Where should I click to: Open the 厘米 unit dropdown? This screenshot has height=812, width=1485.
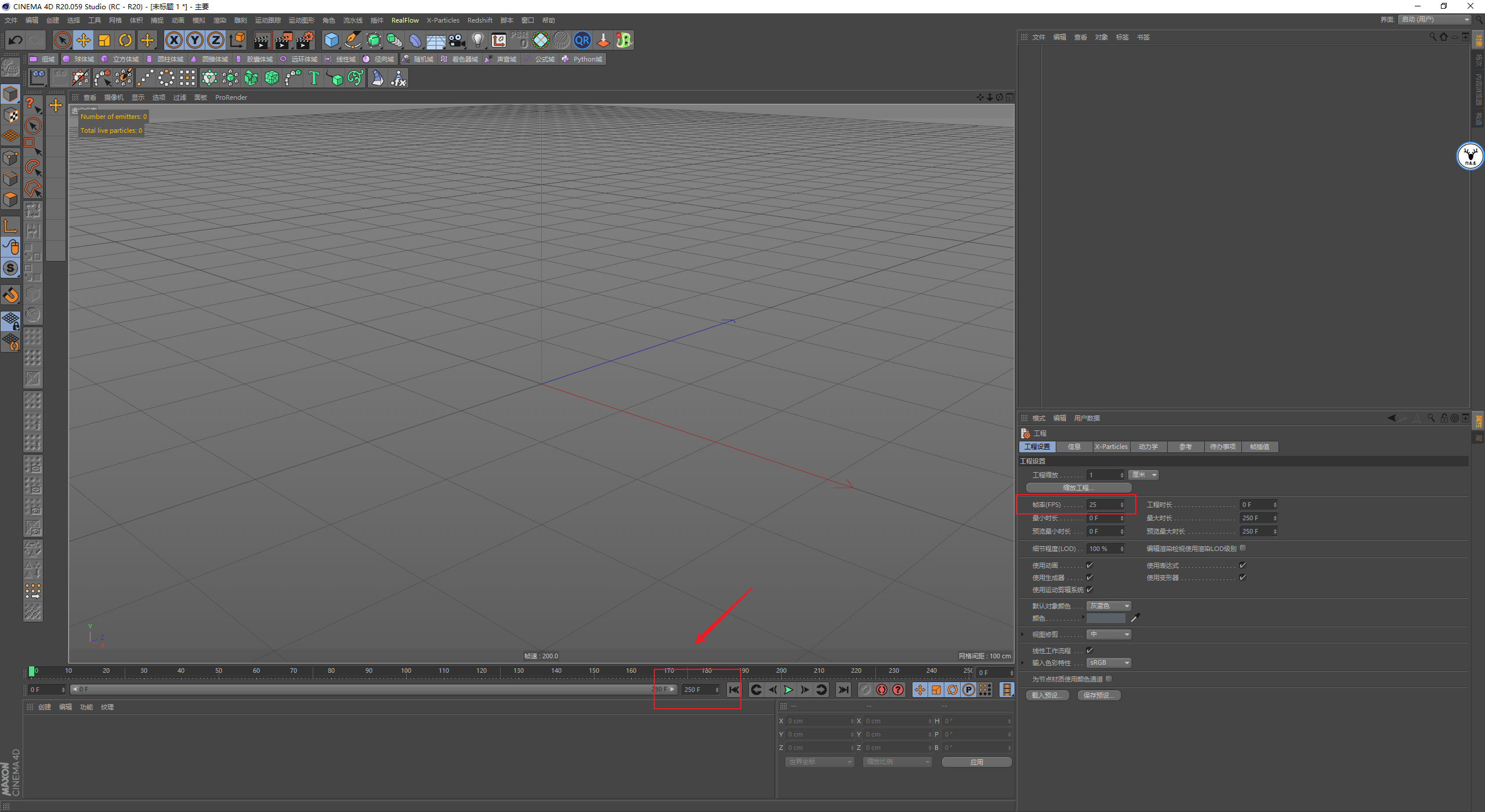(1143, 475)
